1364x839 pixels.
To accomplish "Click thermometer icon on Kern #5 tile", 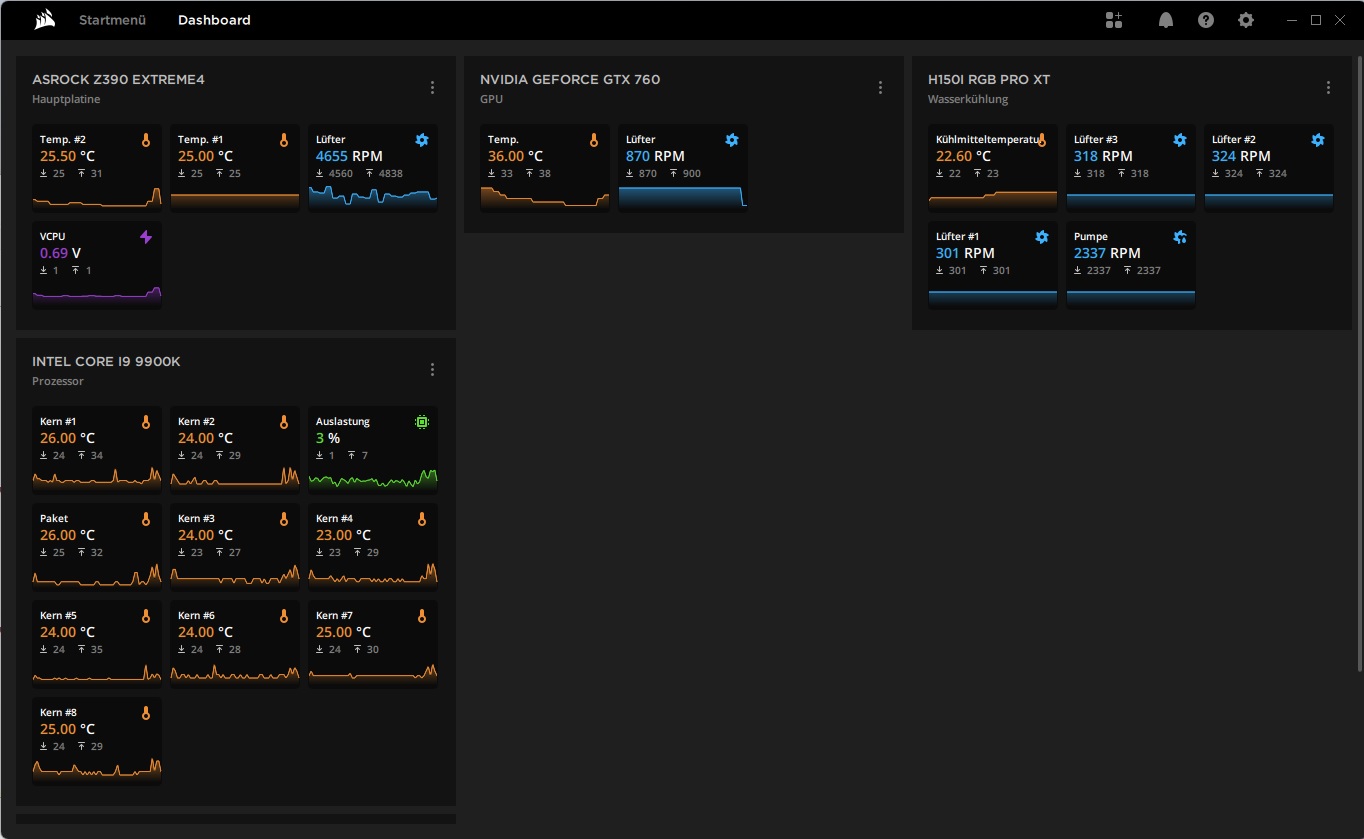I will pos(146,617).
